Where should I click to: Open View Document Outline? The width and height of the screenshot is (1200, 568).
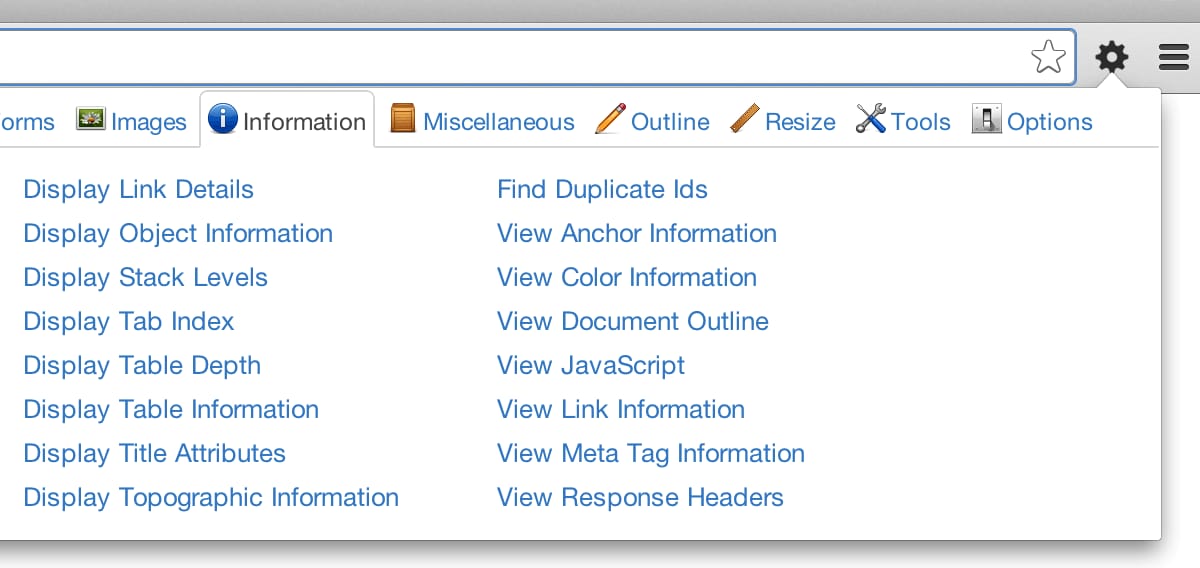(632, 321)
